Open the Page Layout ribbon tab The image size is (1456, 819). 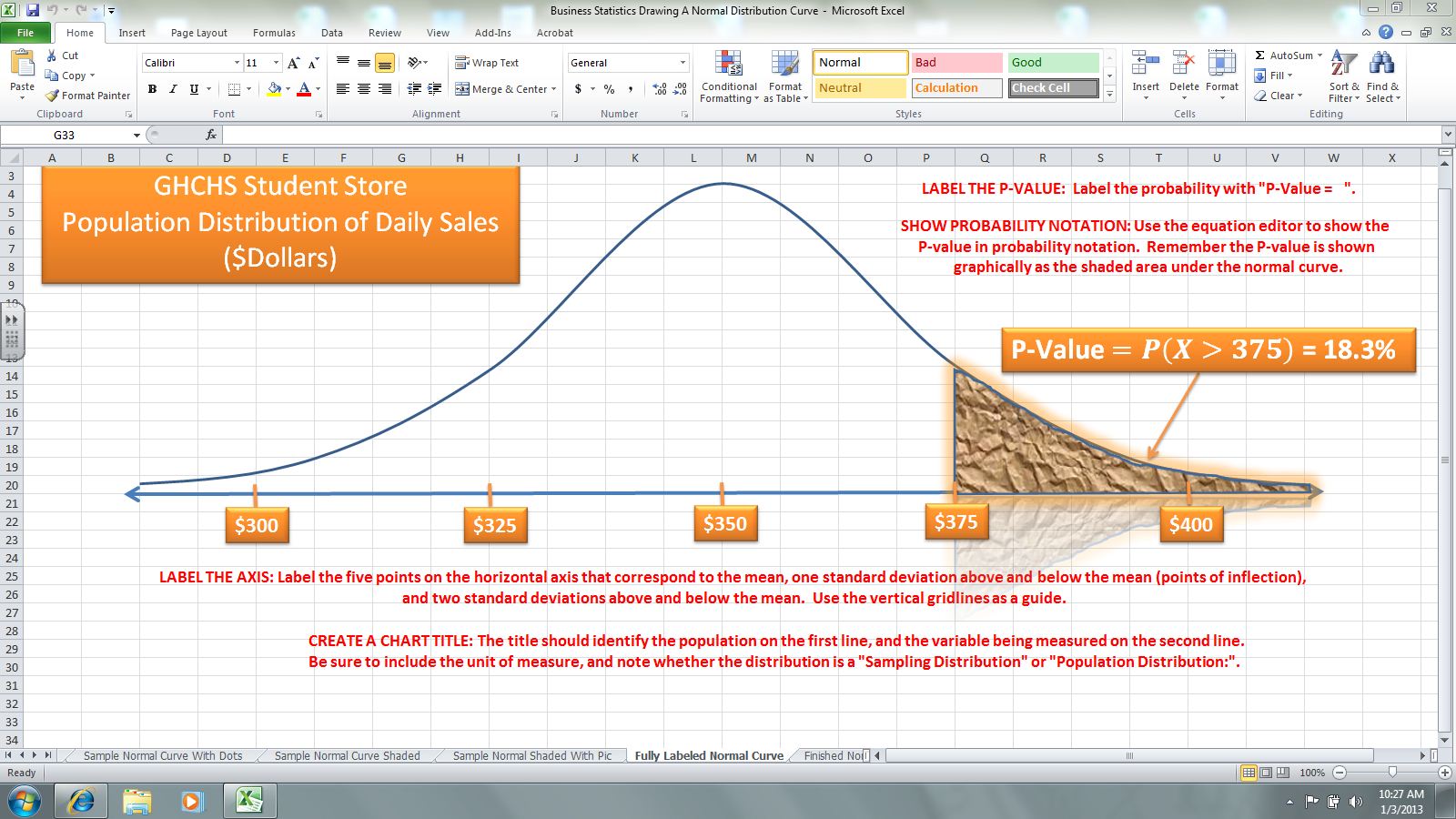click(198, 33)
